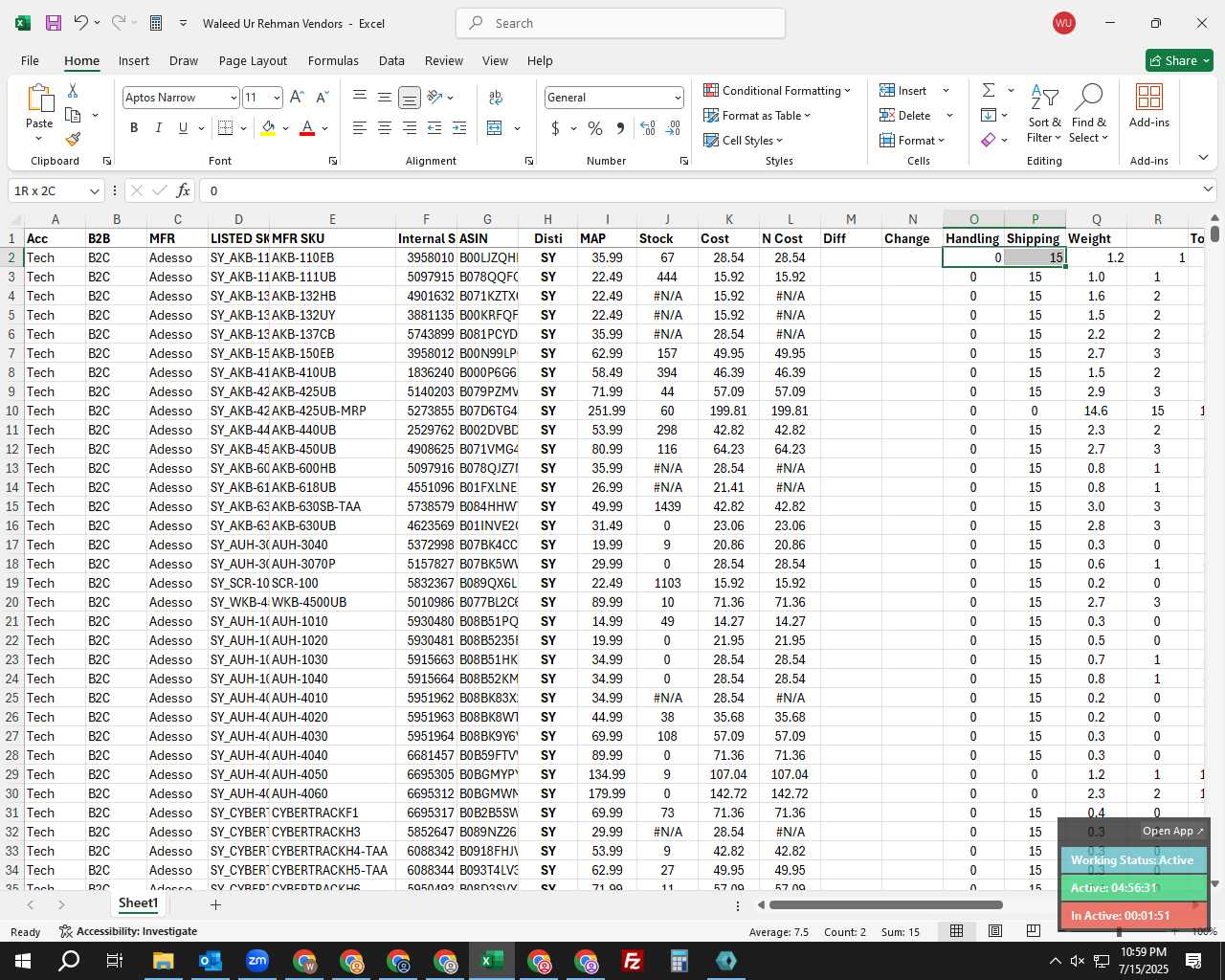
Task: Switch to Normal view in status bar
Action: tap(956, 931)
